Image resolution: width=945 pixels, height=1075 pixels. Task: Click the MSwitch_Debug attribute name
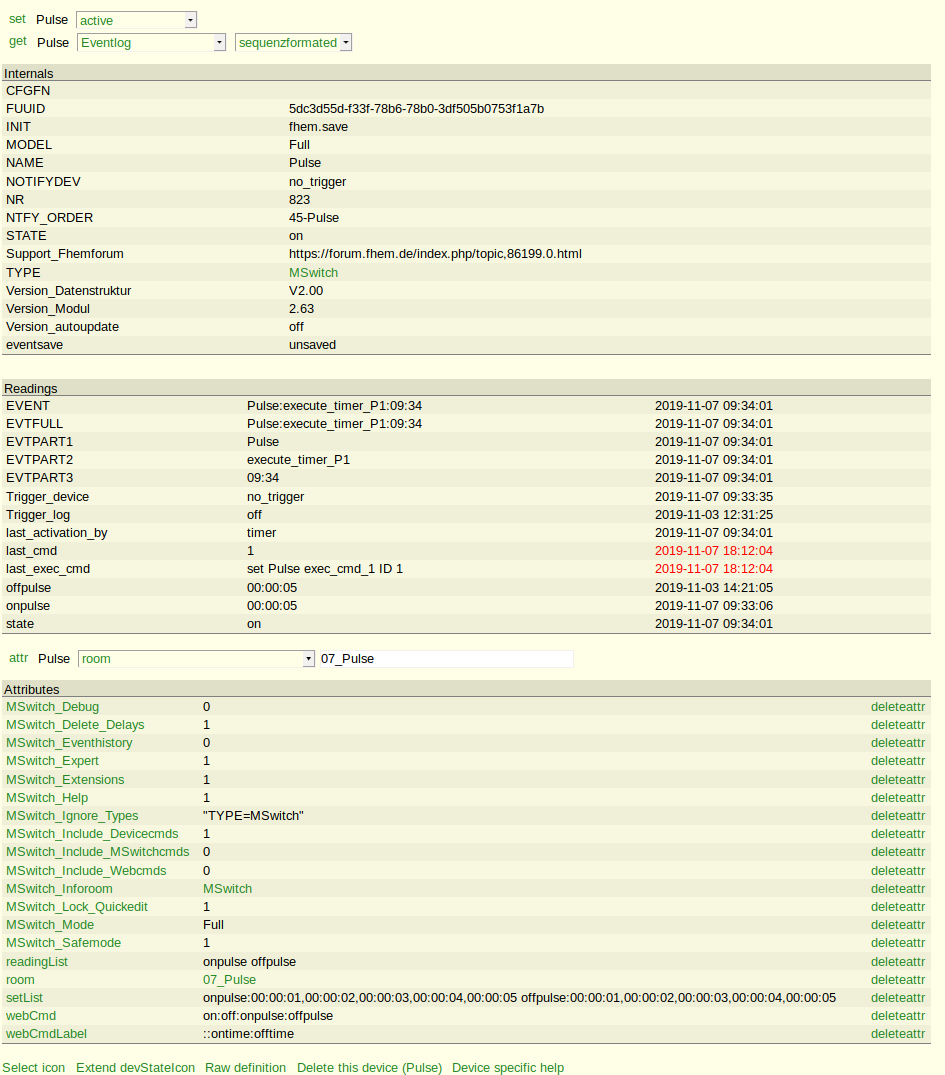(53, 707)
